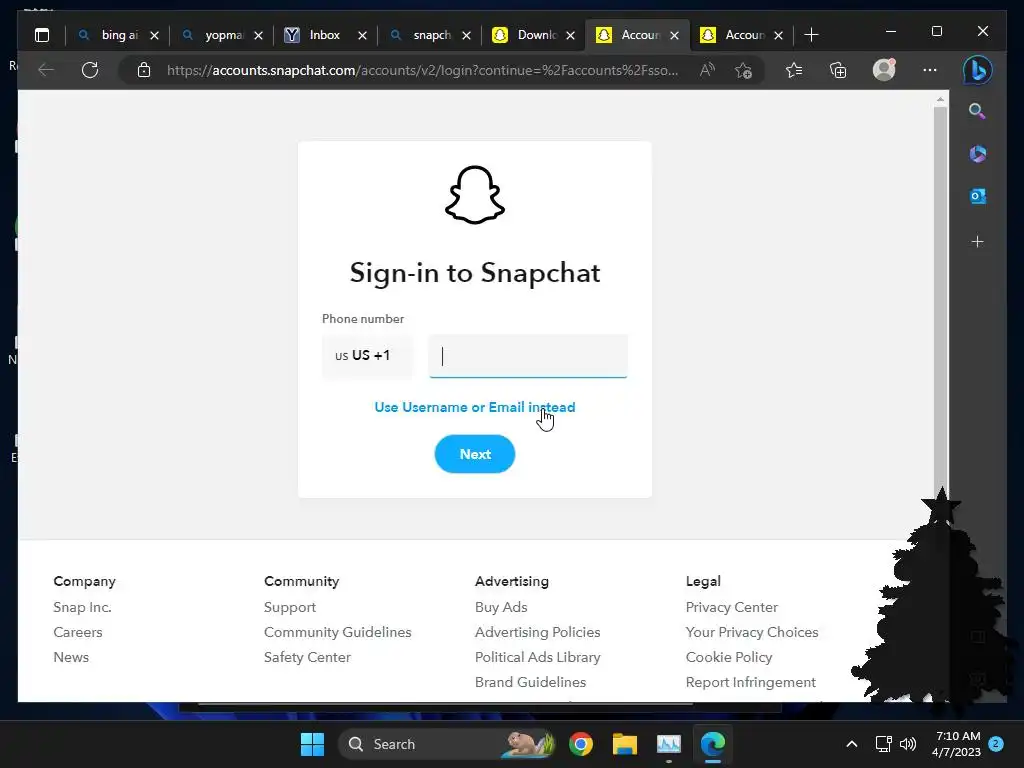This screenshot has width=1024, height=768.
Task: Open the Microsoft Edge taskbar icon
Action: point(712,744)
